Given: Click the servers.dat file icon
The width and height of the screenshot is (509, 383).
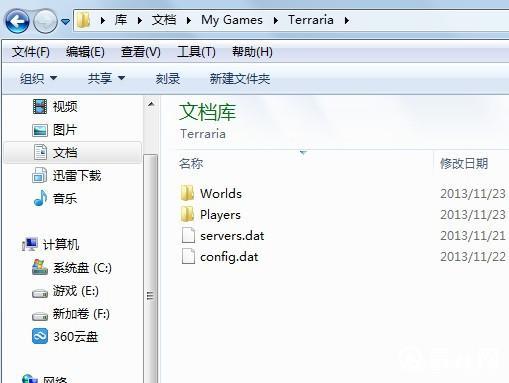Looking at the screenshot, I should [x=188, y=235].
